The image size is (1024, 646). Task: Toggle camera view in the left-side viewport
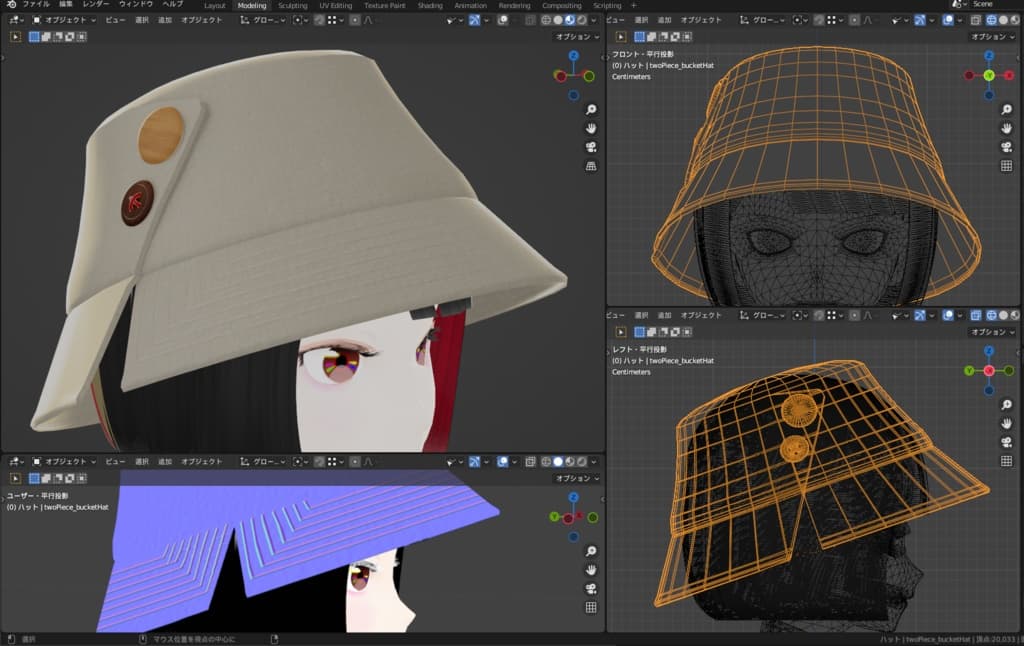click(1006, 442)
